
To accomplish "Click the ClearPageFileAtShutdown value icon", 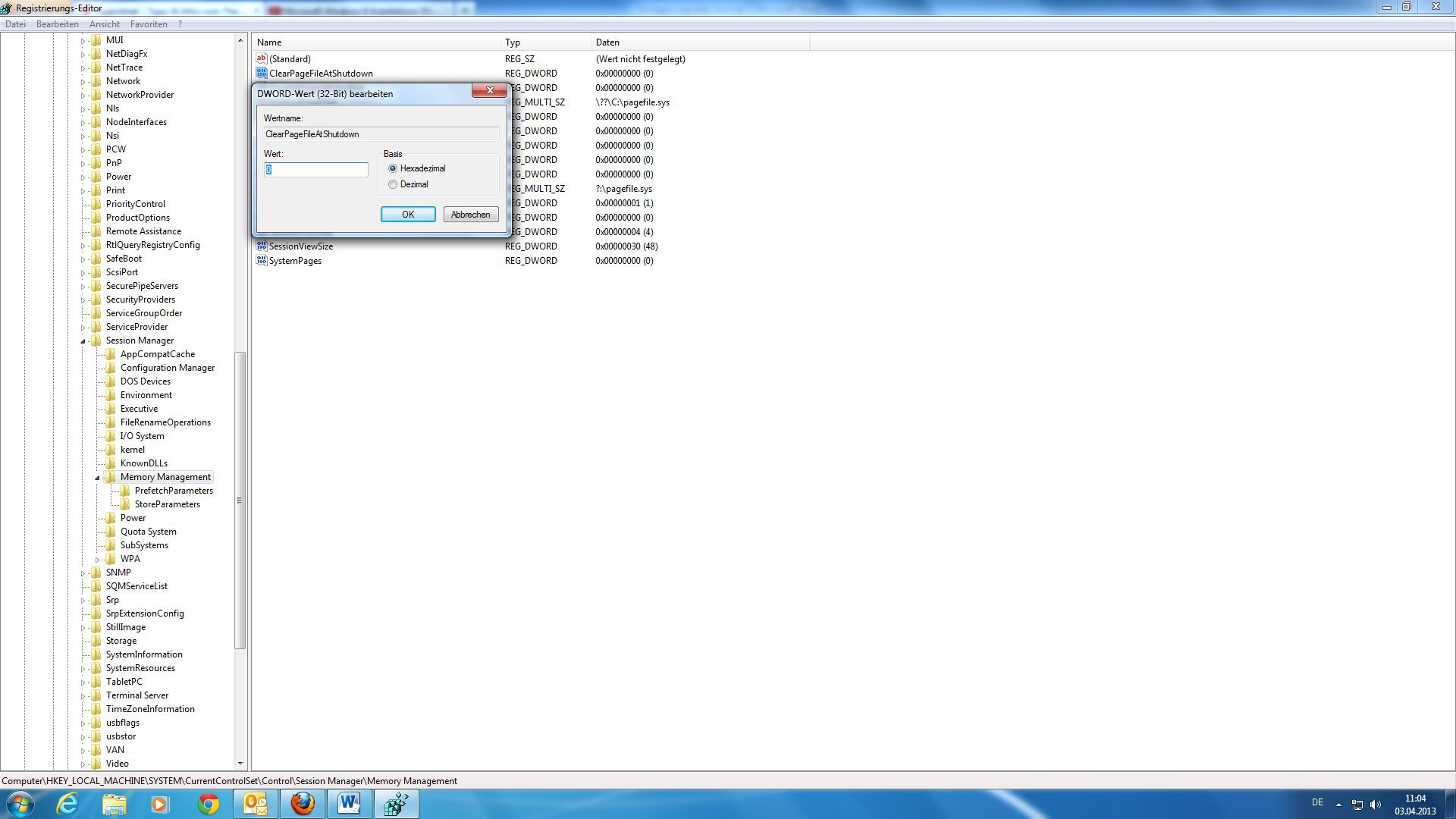I will [x=262, y=74].
